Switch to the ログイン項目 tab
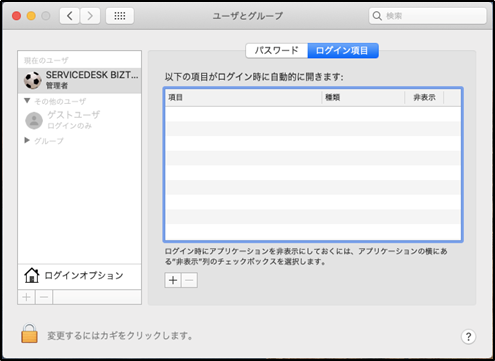Viewport: 495px width, 361px height. (343, 51)
